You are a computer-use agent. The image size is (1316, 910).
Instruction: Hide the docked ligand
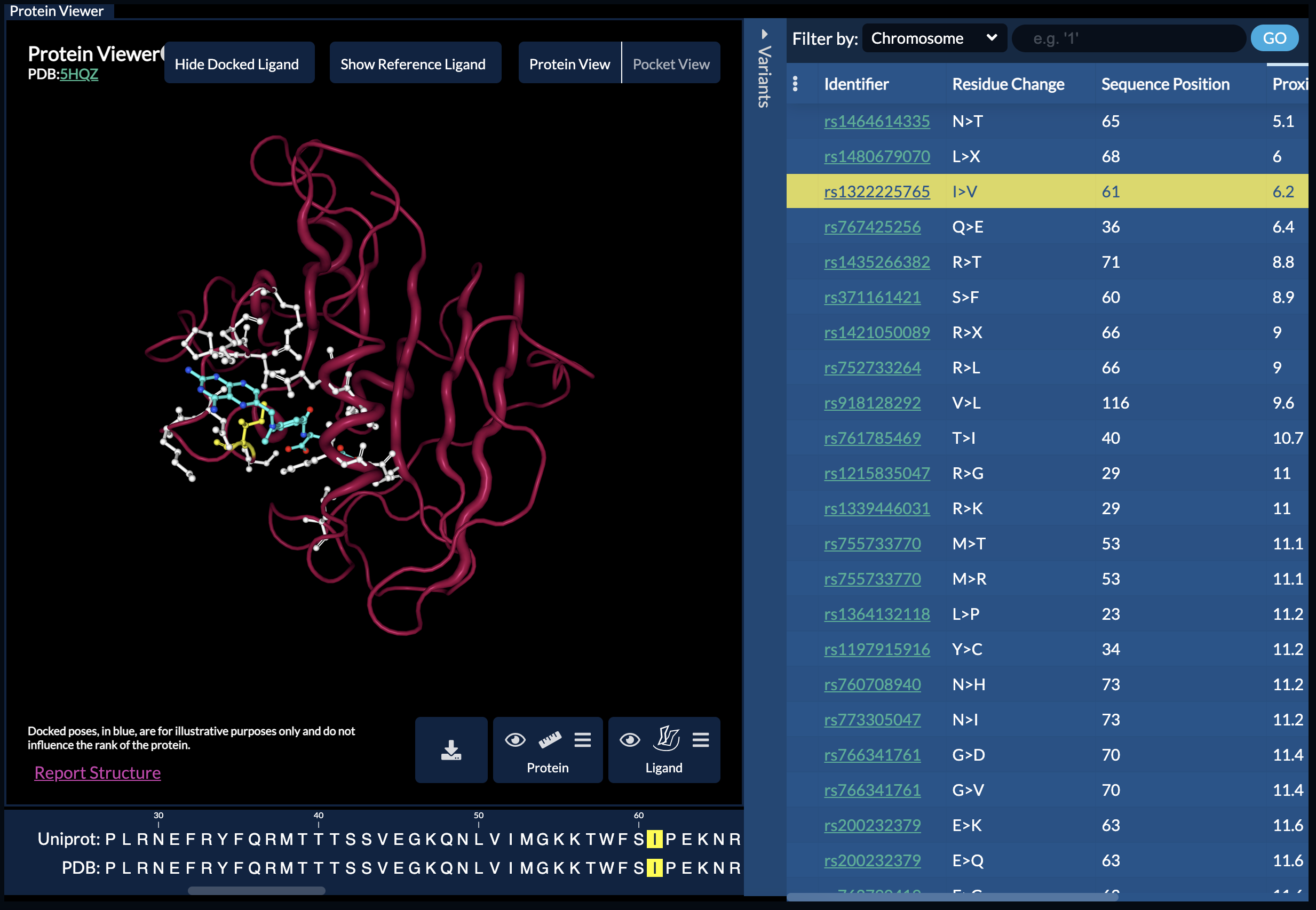237,64
